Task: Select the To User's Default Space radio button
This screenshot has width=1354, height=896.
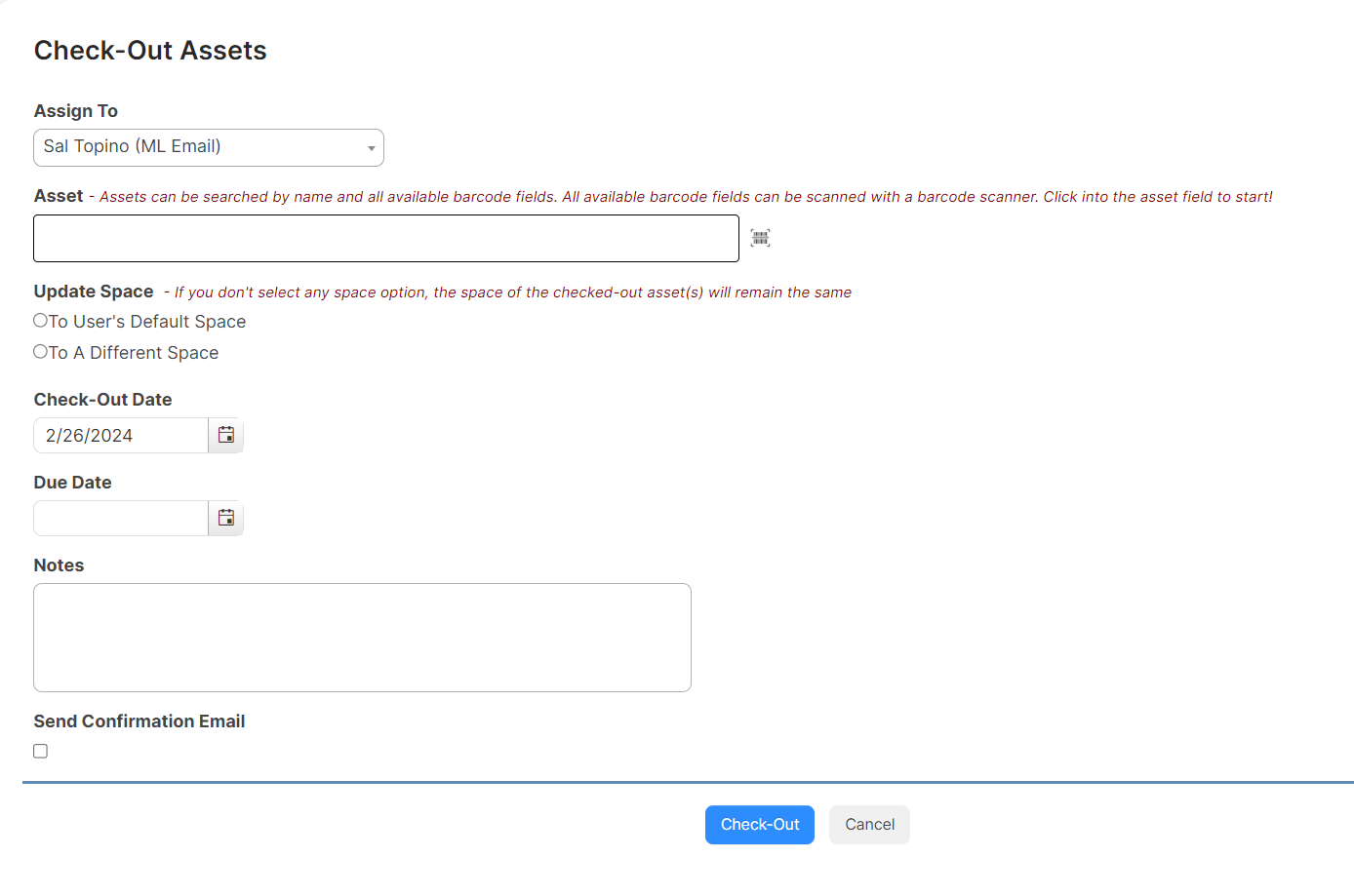Action: click(x=40, y=321)
